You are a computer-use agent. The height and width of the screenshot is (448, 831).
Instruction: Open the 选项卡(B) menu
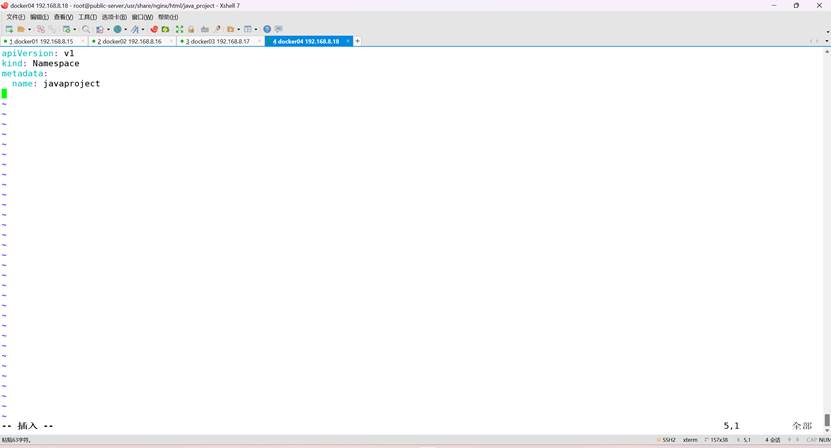point(114,17)
